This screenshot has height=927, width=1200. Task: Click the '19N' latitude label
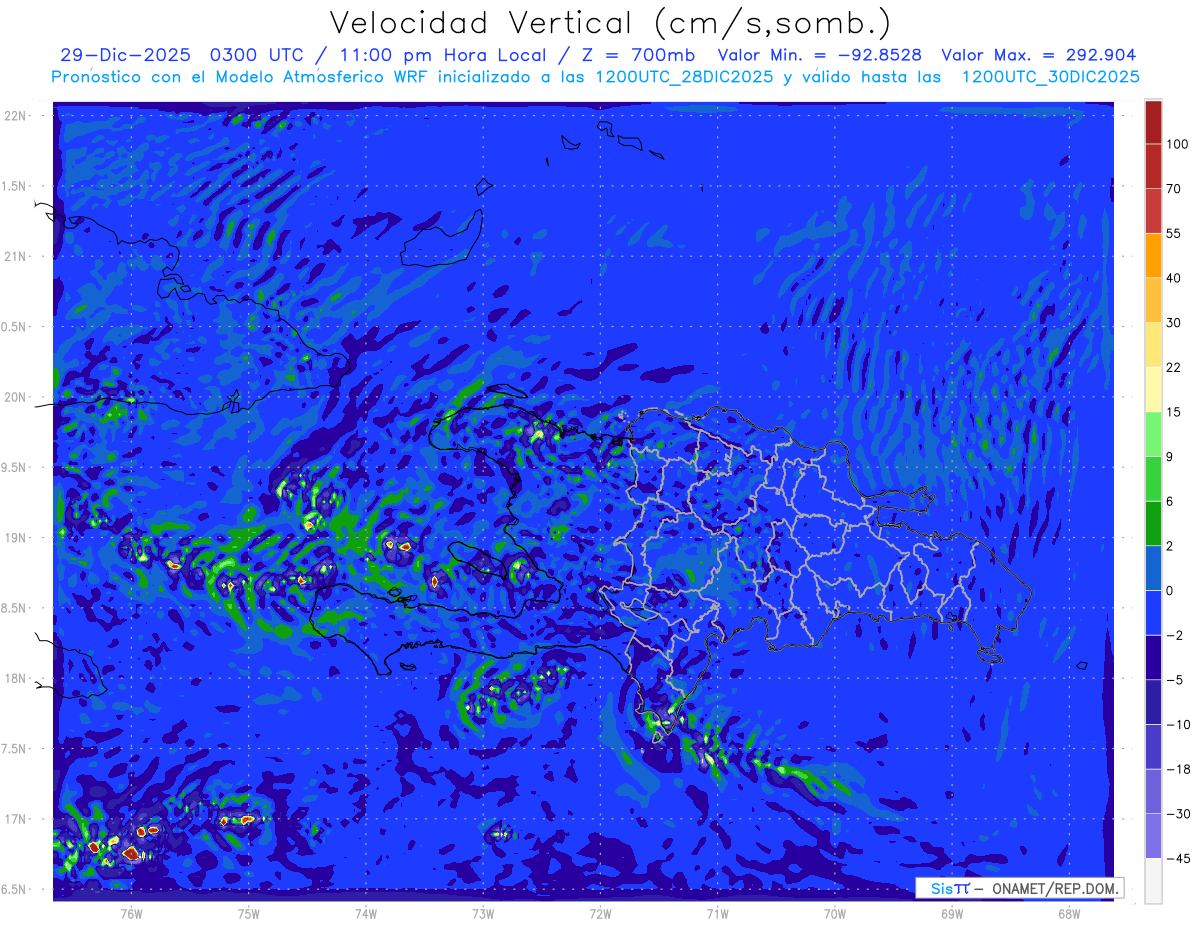tap(15, 538)
